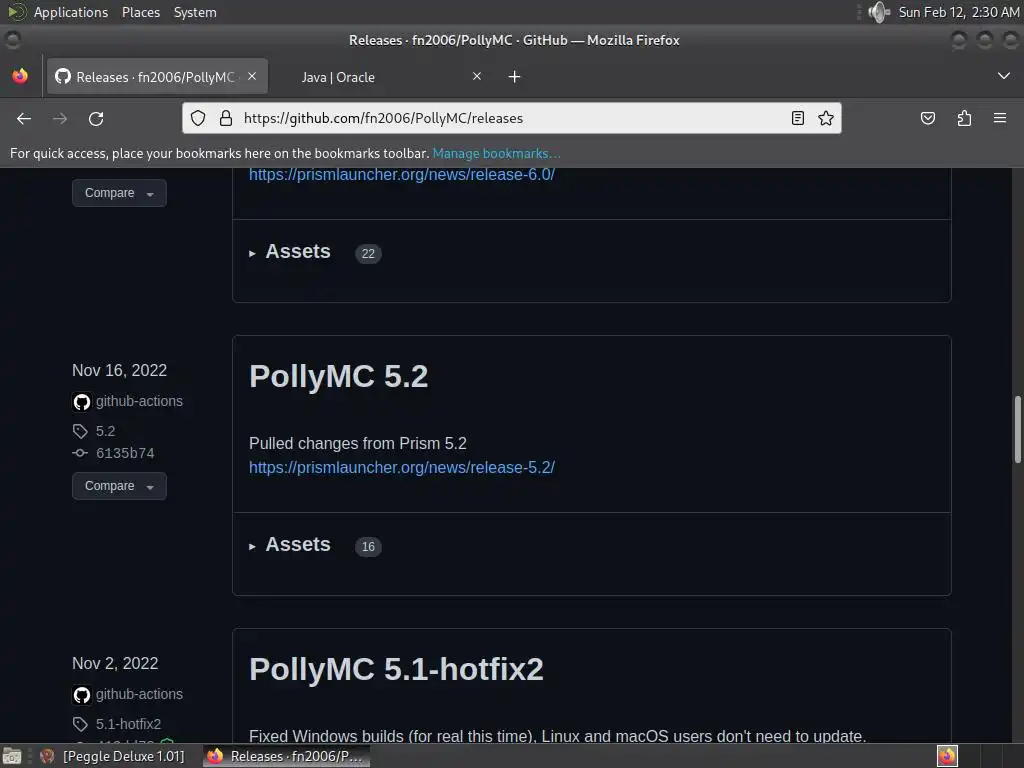This screenshot has width=1024, height=768.
Task: Click the show desktop icon in bottom panel
Action: 12,756
